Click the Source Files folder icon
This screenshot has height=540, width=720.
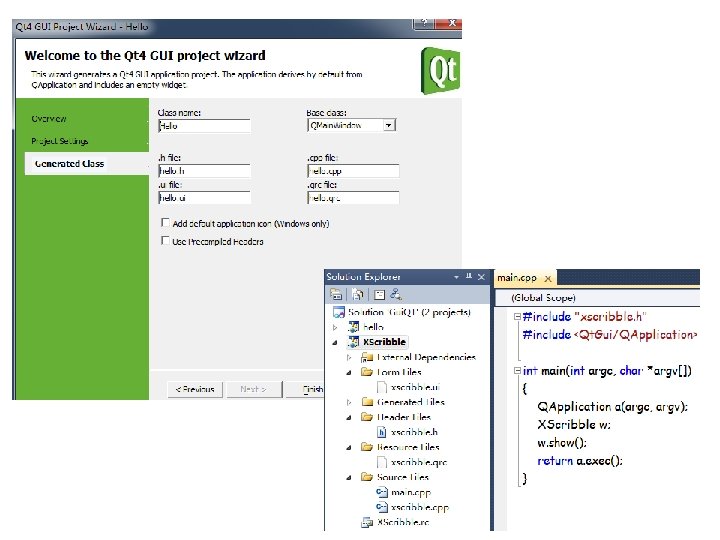pyautogui.click(x=367, y=477)
